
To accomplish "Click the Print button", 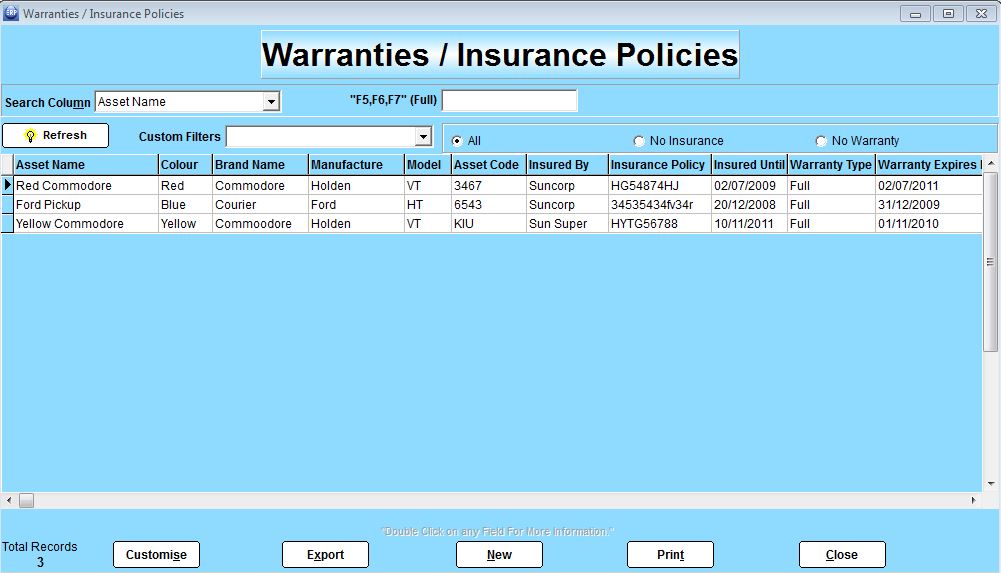I will tap(670, 555).
